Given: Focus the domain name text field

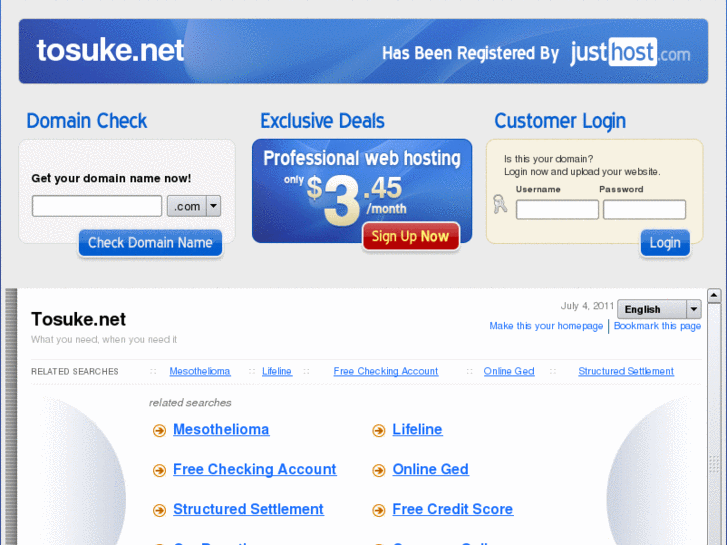Looking at the screenshot, I should pyautogui.click(x=97, y=206).
